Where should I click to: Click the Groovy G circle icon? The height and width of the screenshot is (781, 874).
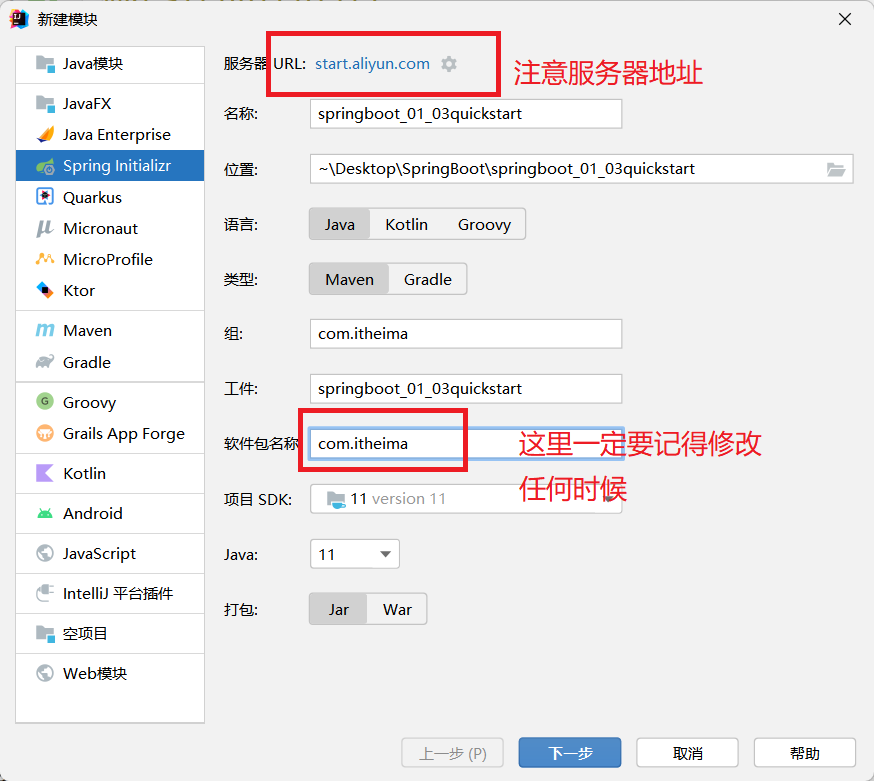[45, 401]
